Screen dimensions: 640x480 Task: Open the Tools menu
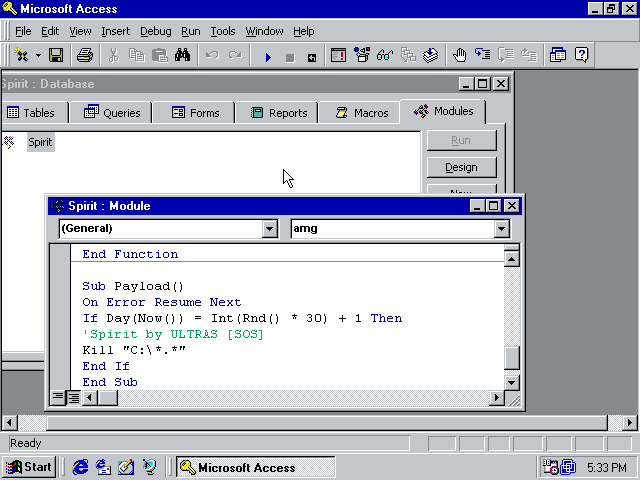(x=223, y=31)
